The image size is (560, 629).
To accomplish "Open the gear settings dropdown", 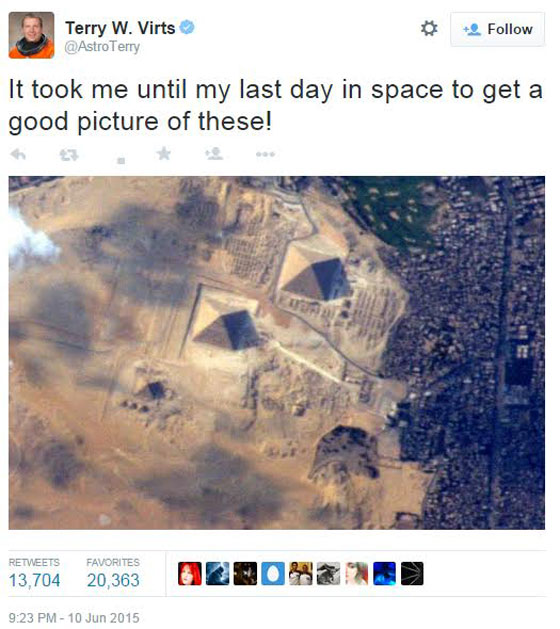I will click(x=429, y=28).
